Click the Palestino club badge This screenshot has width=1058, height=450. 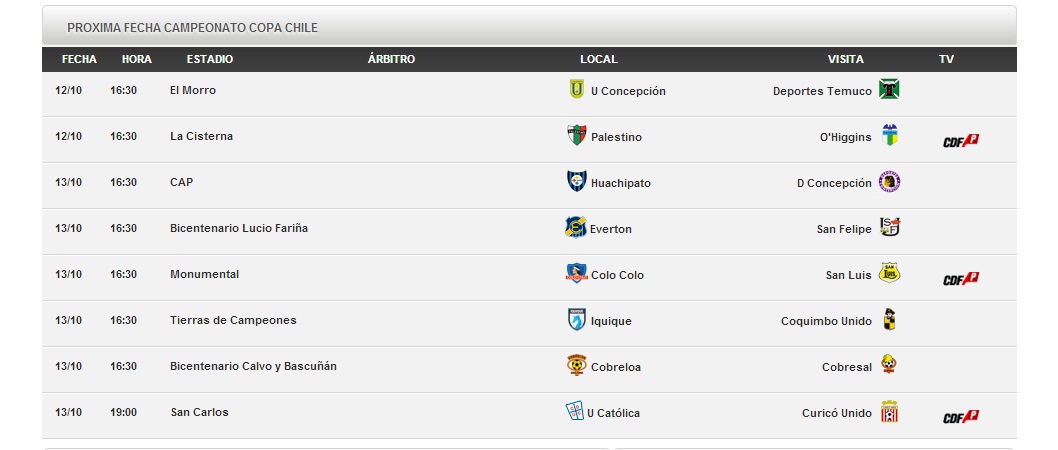576,136
